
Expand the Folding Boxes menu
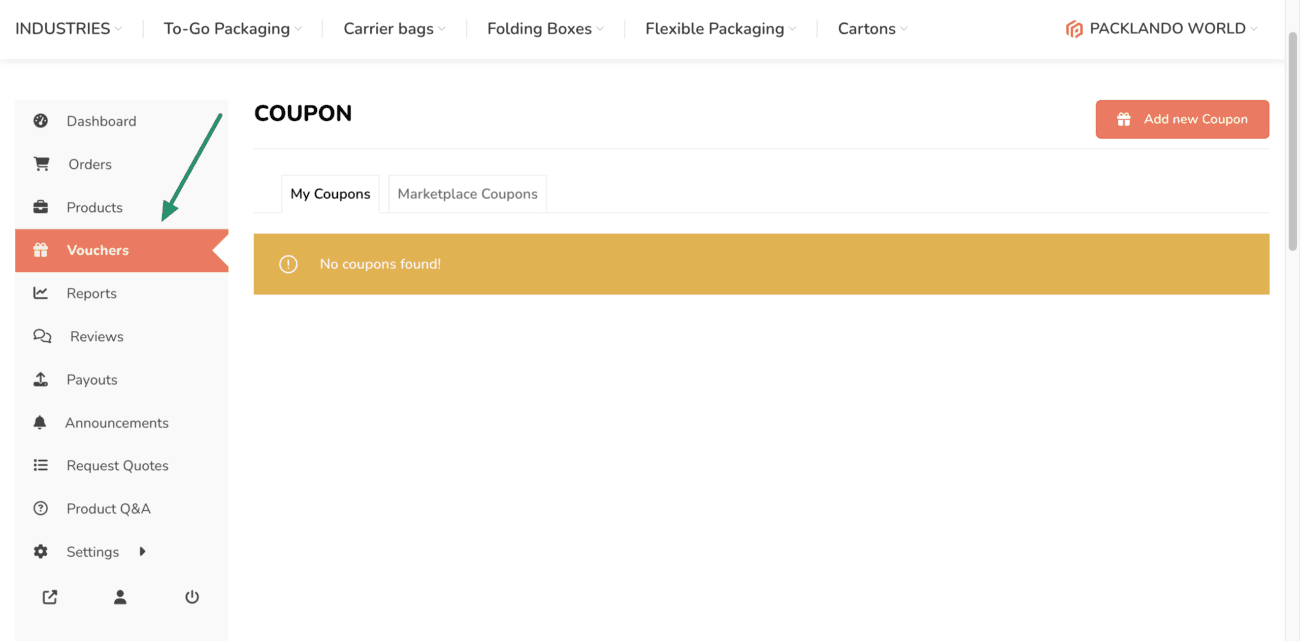point(545,29)
